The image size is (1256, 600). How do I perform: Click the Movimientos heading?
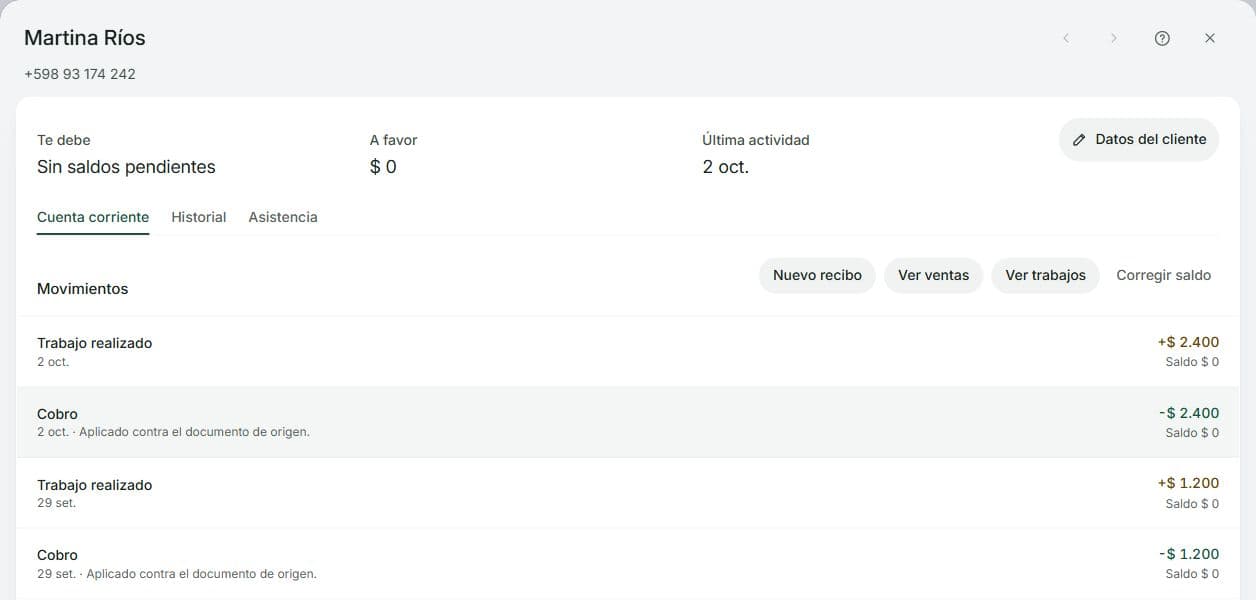tap(83, 289)
